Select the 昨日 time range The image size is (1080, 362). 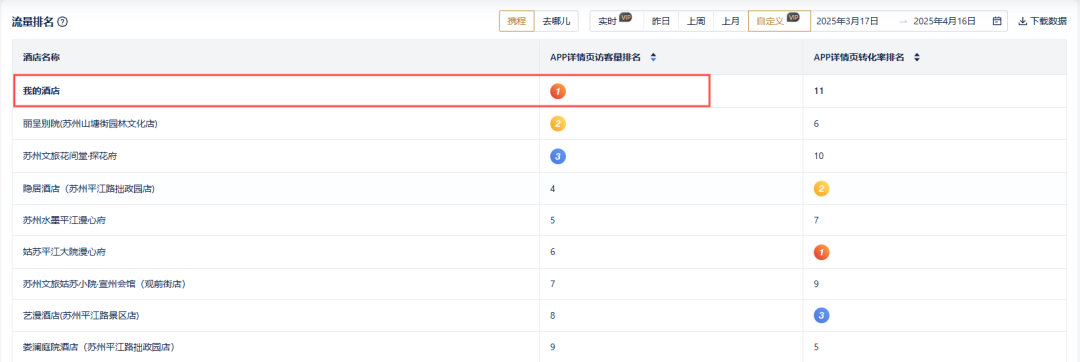click(x=661, y=21)
